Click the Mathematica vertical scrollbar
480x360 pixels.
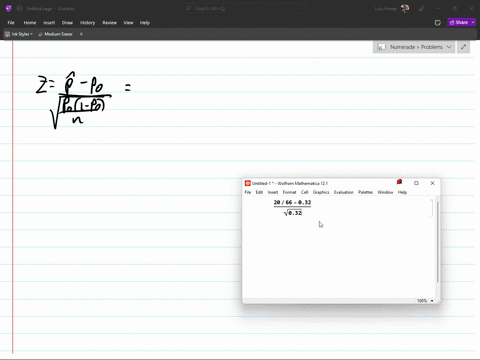click(437, 242)
